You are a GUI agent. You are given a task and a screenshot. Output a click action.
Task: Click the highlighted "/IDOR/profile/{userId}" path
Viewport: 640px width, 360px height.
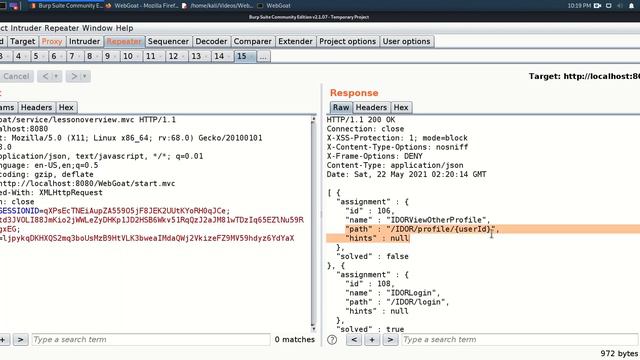click(x=440, y=229)
